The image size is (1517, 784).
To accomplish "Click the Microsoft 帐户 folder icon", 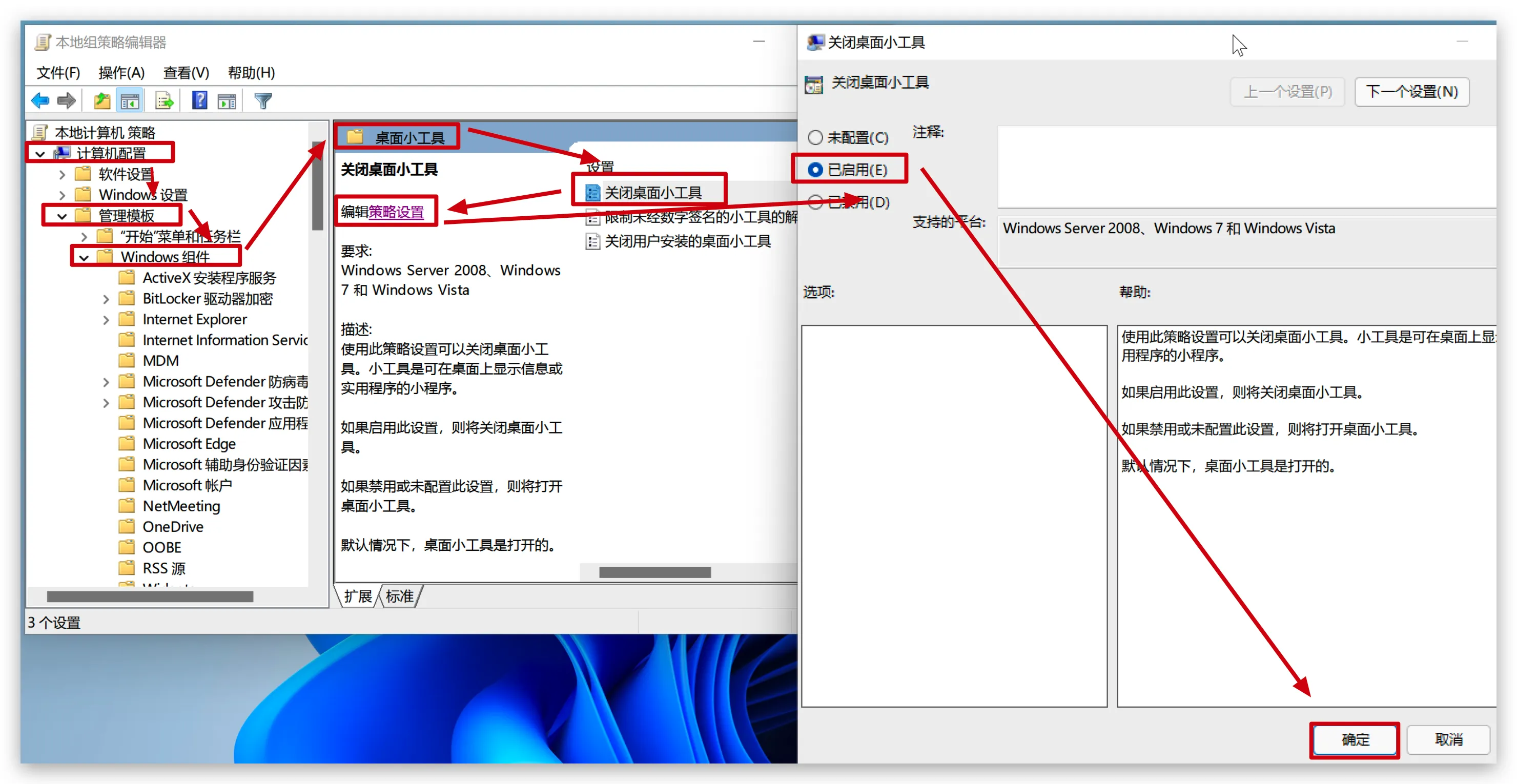I will [x=127, y=485].
